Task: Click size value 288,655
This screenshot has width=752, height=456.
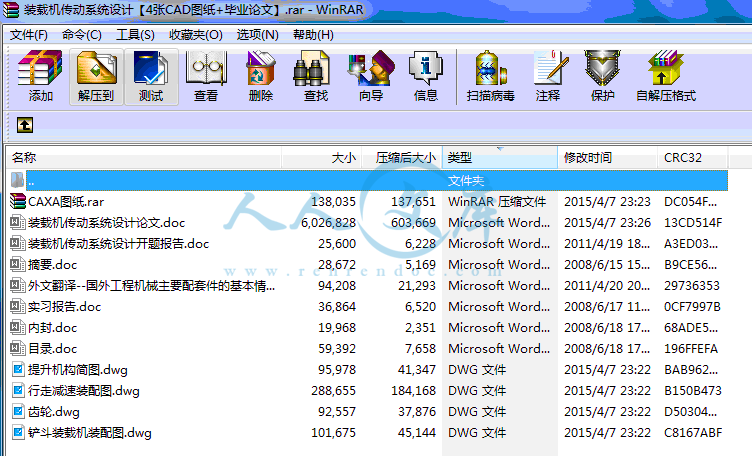Action: click(333, 391)
